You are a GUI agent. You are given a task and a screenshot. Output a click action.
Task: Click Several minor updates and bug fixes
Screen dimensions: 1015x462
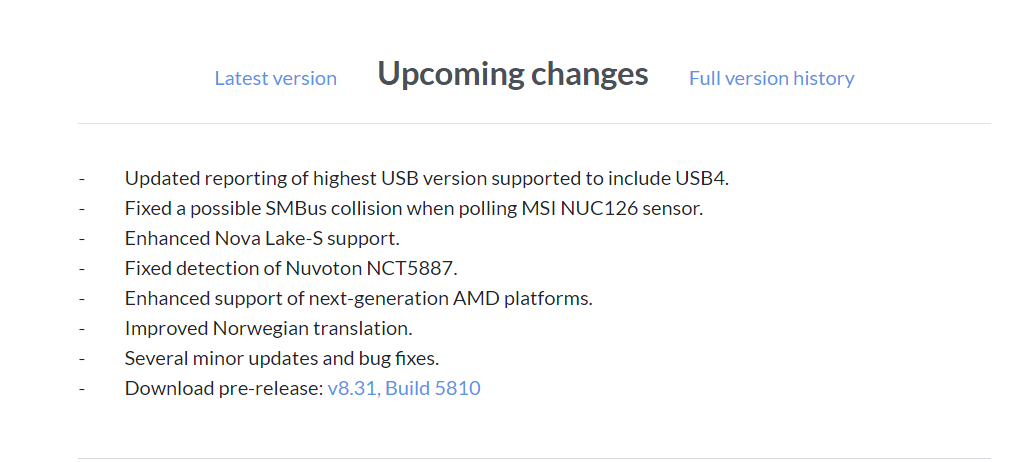282,358
